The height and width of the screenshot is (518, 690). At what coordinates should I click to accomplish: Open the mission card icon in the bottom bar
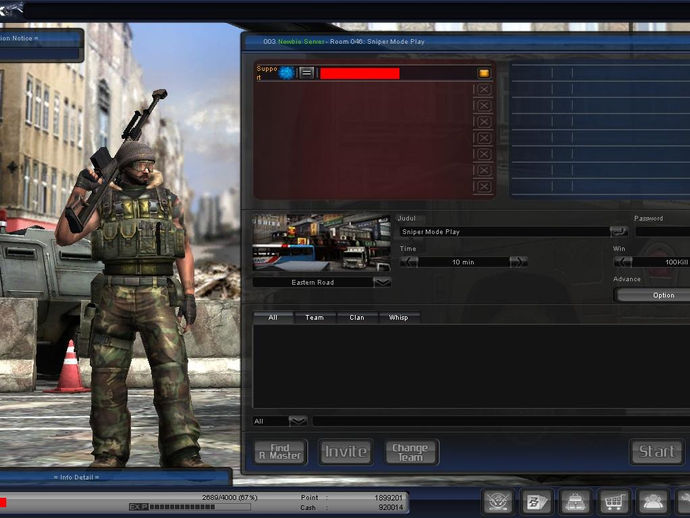coord(537,501)
